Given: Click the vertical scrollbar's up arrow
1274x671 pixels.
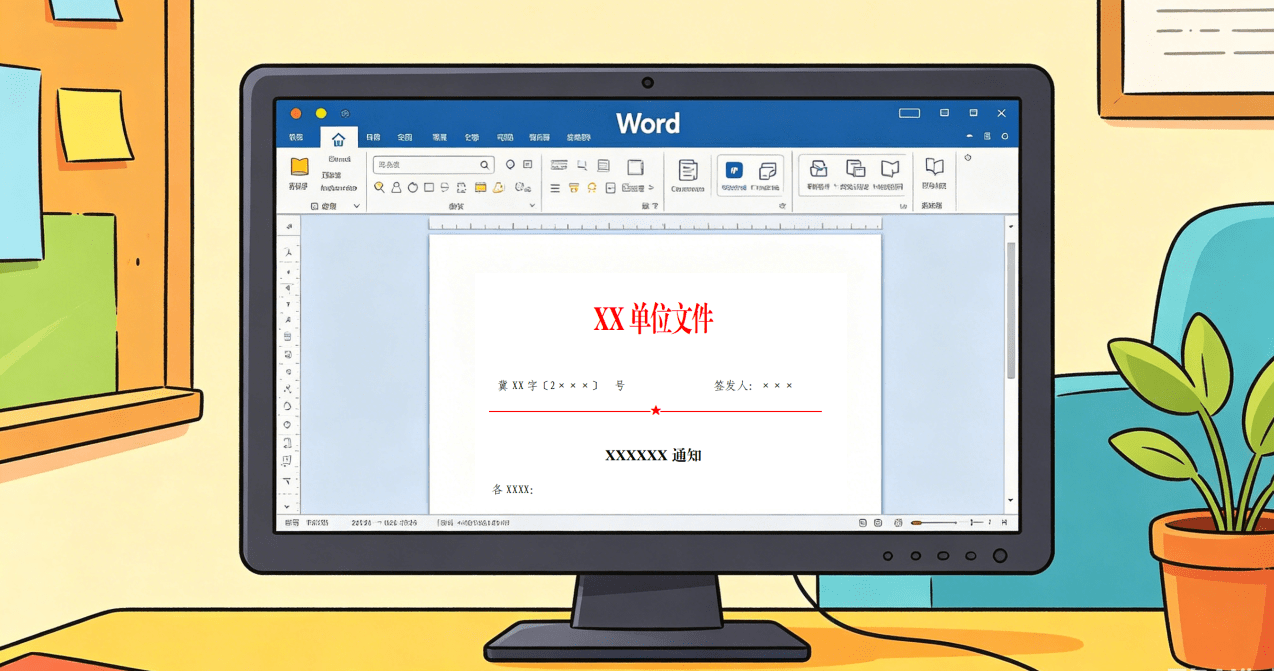Looking at the screenshot, I should (1010, 227).
